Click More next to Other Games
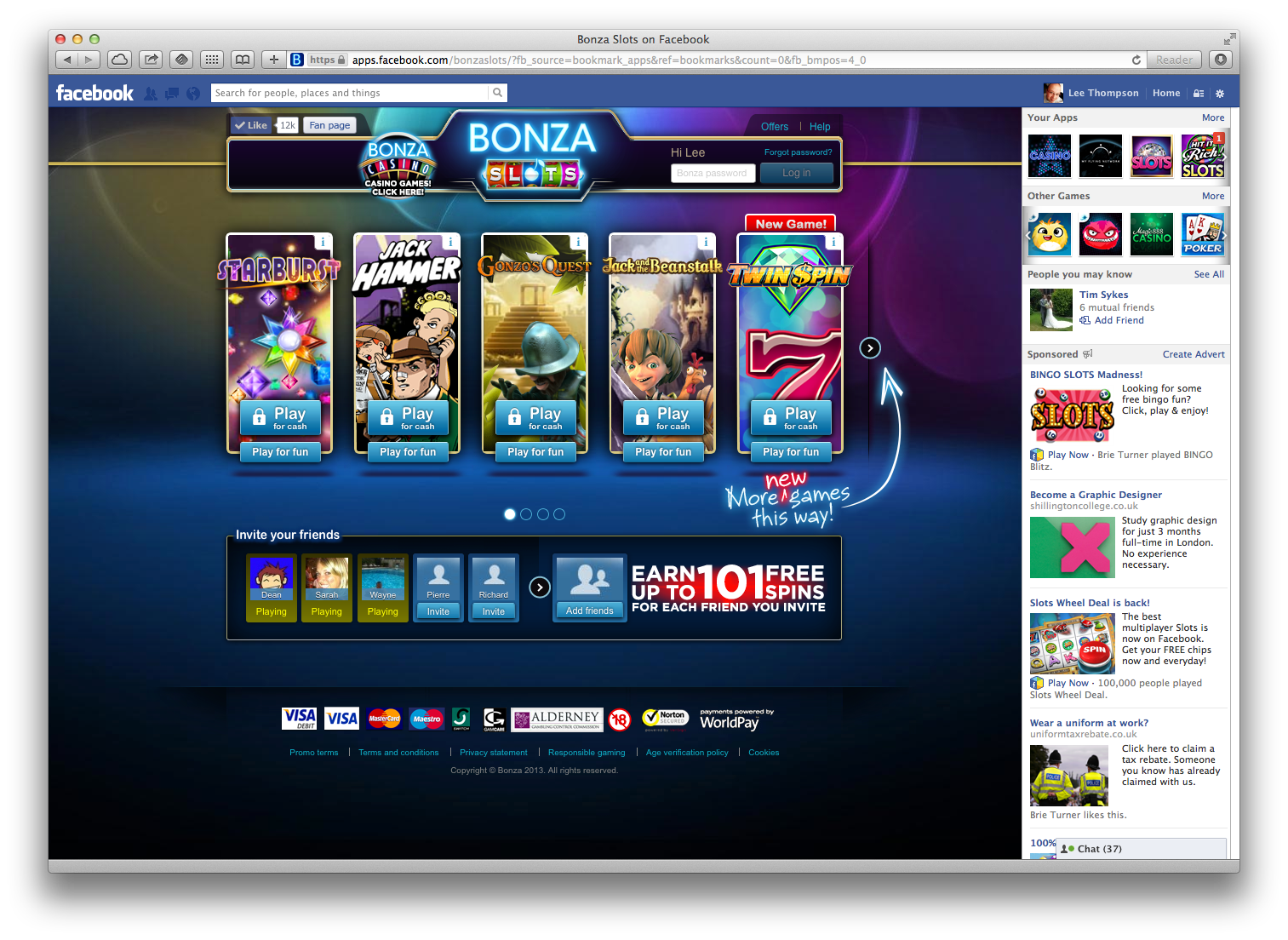Viewport: 1288px width, 940px height. click(x=1213, y=196)
